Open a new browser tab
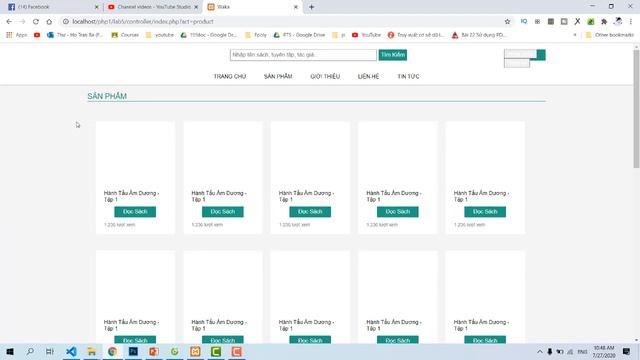This screenshot has height=360, width=640. click(x=311, y=7)
